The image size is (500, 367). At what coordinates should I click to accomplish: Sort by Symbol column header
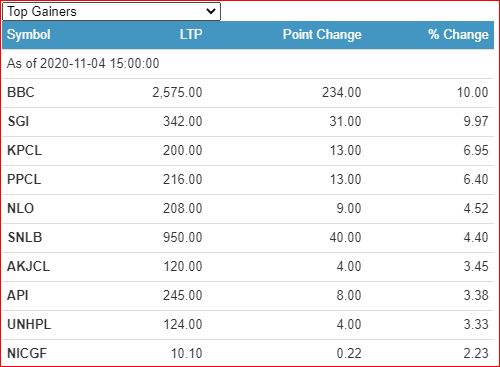(29, 35)
